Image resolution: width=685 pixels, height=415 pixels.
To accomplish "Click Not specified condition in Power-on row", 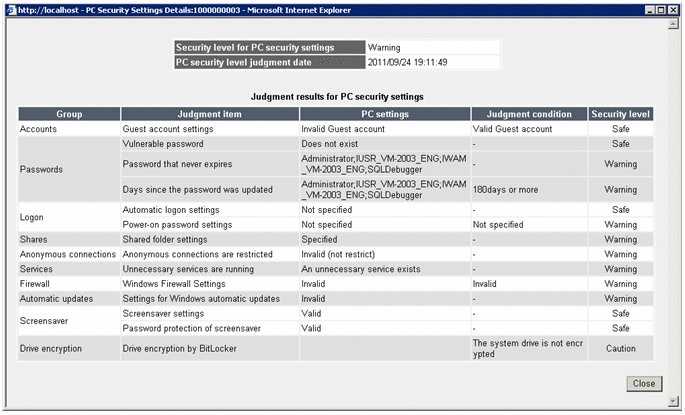I will 529,225.
